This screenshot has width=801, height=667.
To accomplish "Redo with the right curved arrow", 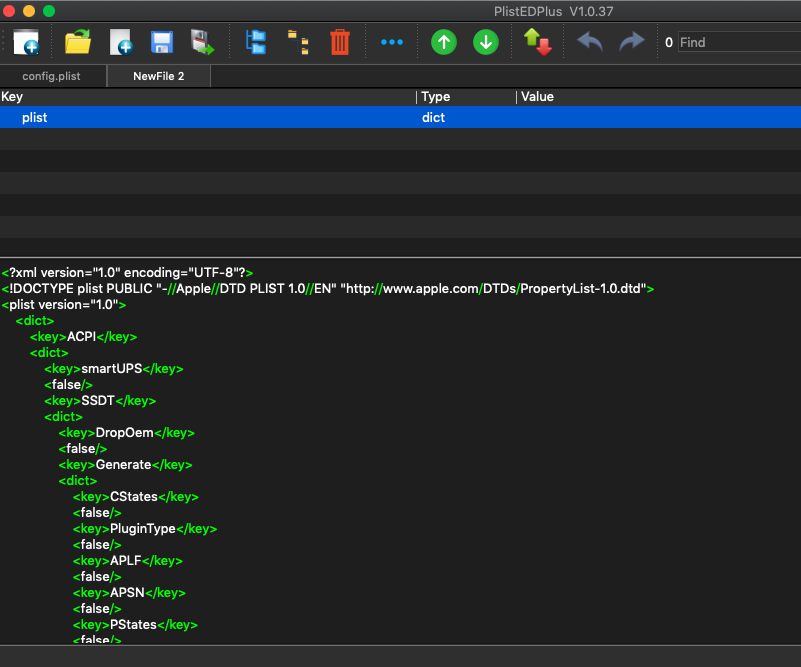I will [x=632, y=42].
